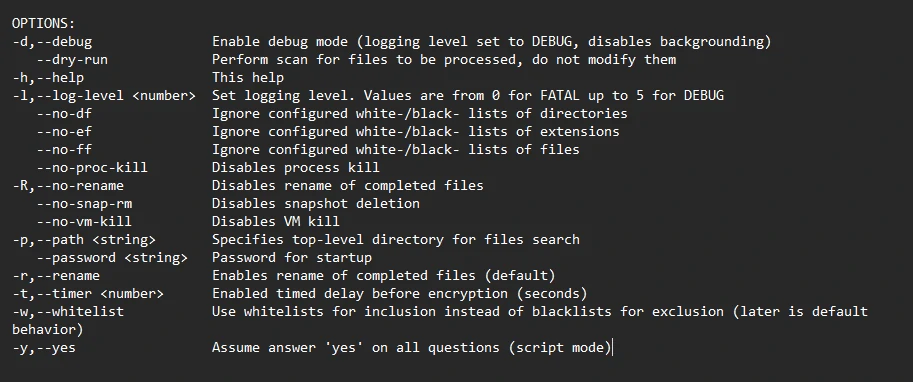Place cursor after '(script mode)' text
Image resolution: width=913 pixels, height=382 pixels.
click(613, 348)
